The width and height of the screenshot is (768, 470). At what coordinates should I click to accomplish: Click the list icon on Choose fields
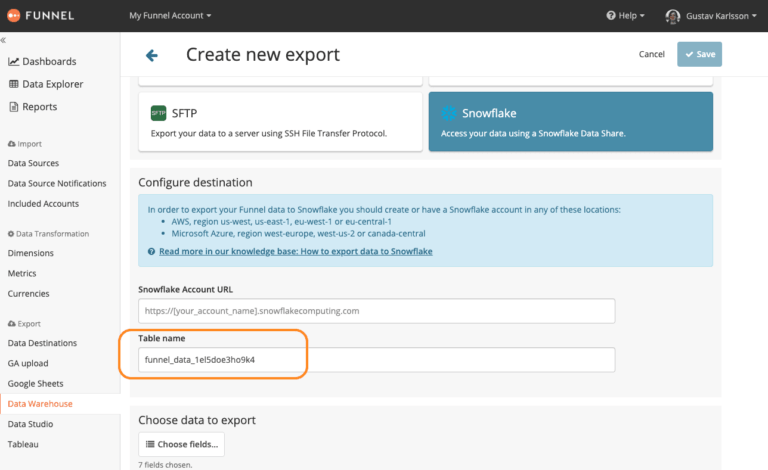coord(150,444)
